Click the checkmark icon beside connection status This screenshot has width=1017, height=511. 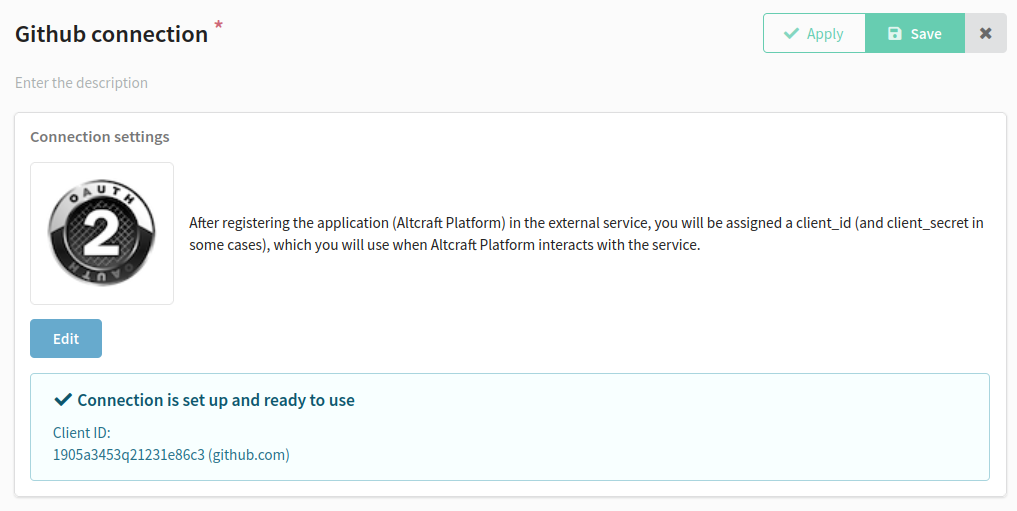63,399
